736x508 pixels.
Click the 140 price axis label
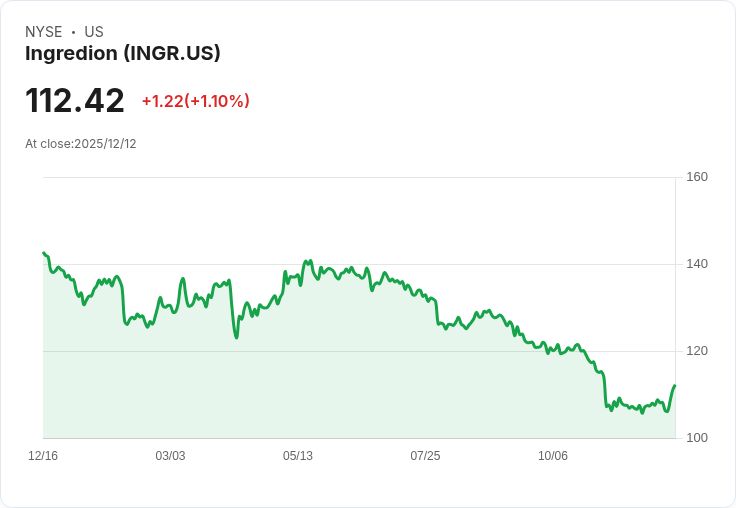point(697,264)
